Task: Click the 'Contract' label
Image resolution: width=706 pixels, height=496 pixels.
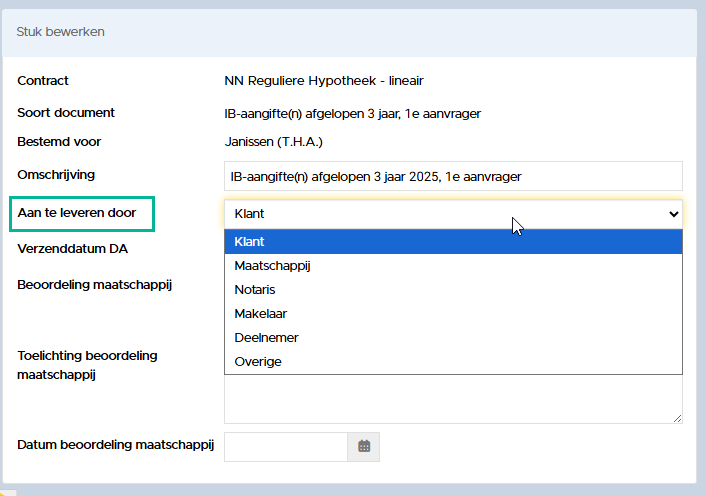Action: (x=43, y=81)
